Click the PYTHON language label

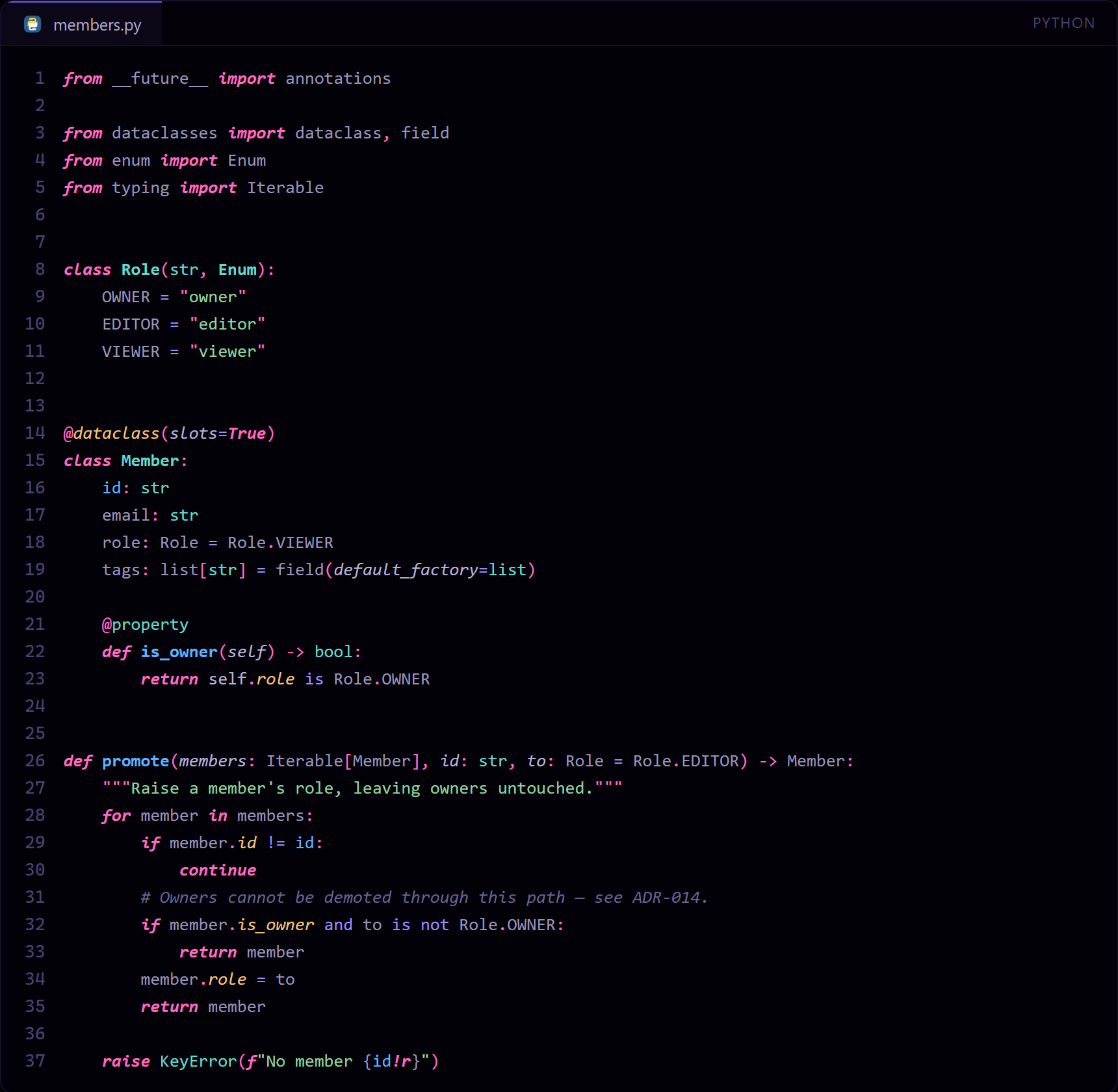point(1063,23)
